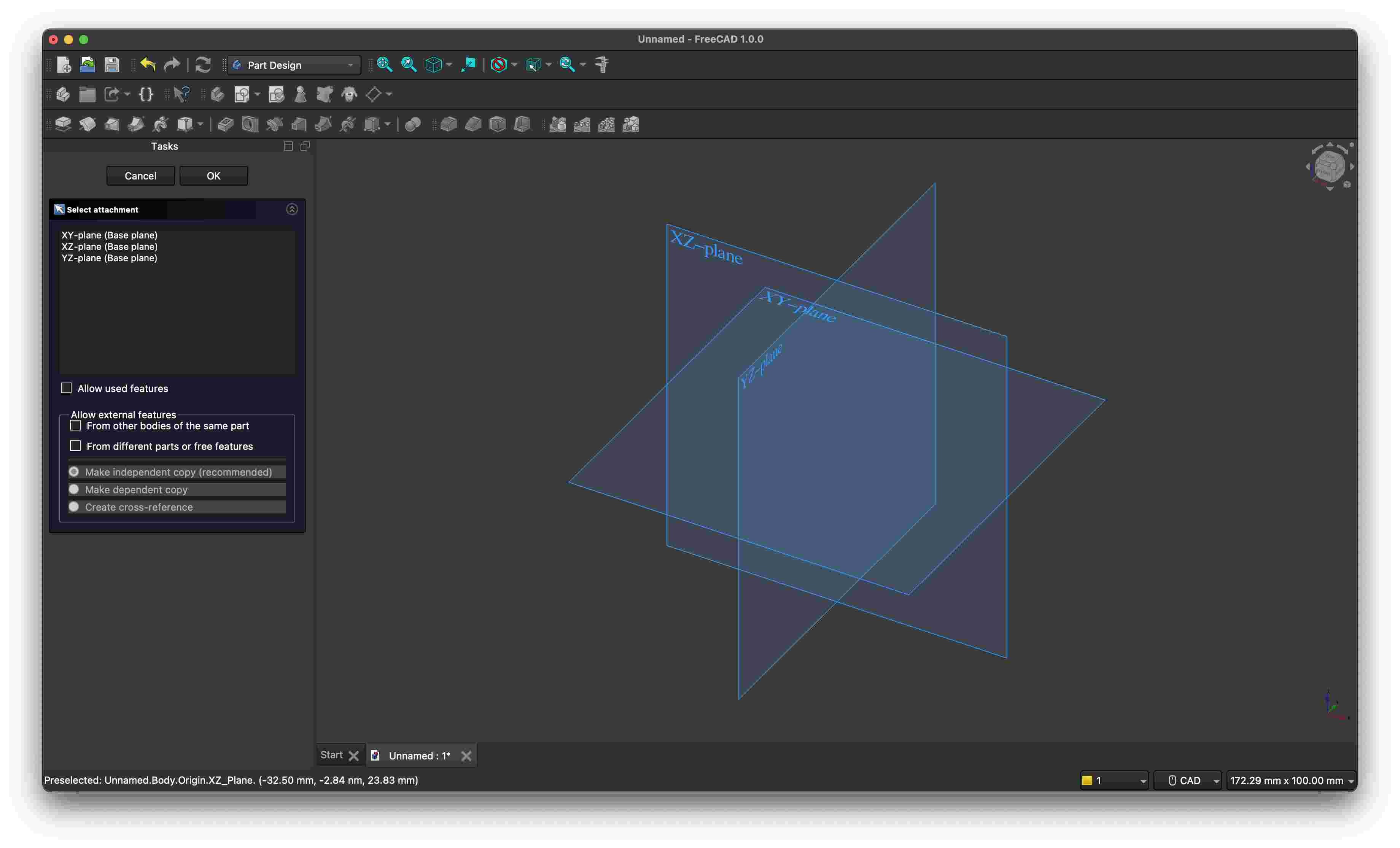Float the Tasks panel
Image resolution: width=1400 pixels, height=848 pixels.
(305, 146)
